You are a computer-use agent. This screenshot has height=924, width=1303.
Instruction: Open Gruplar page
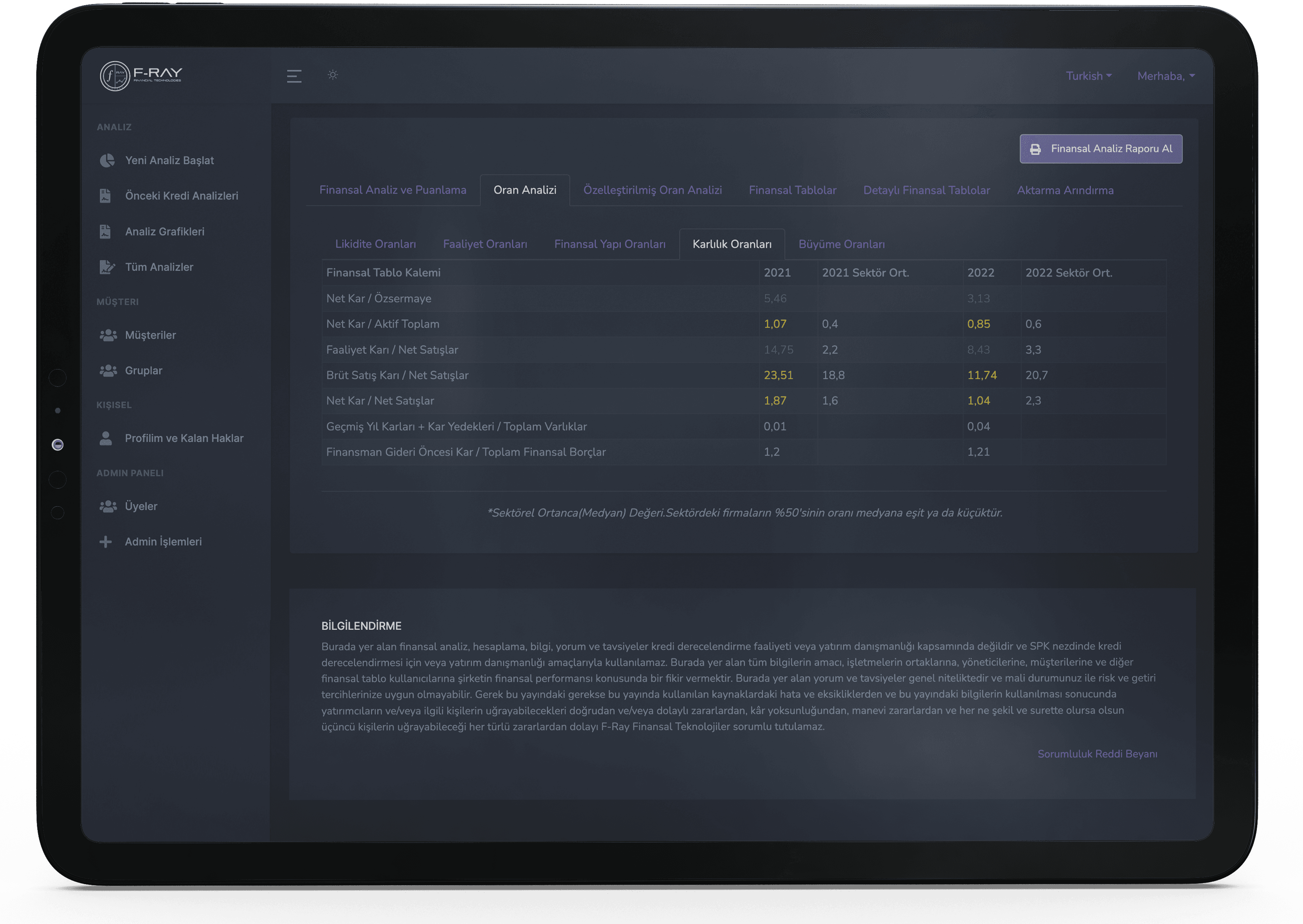point(144,371)
